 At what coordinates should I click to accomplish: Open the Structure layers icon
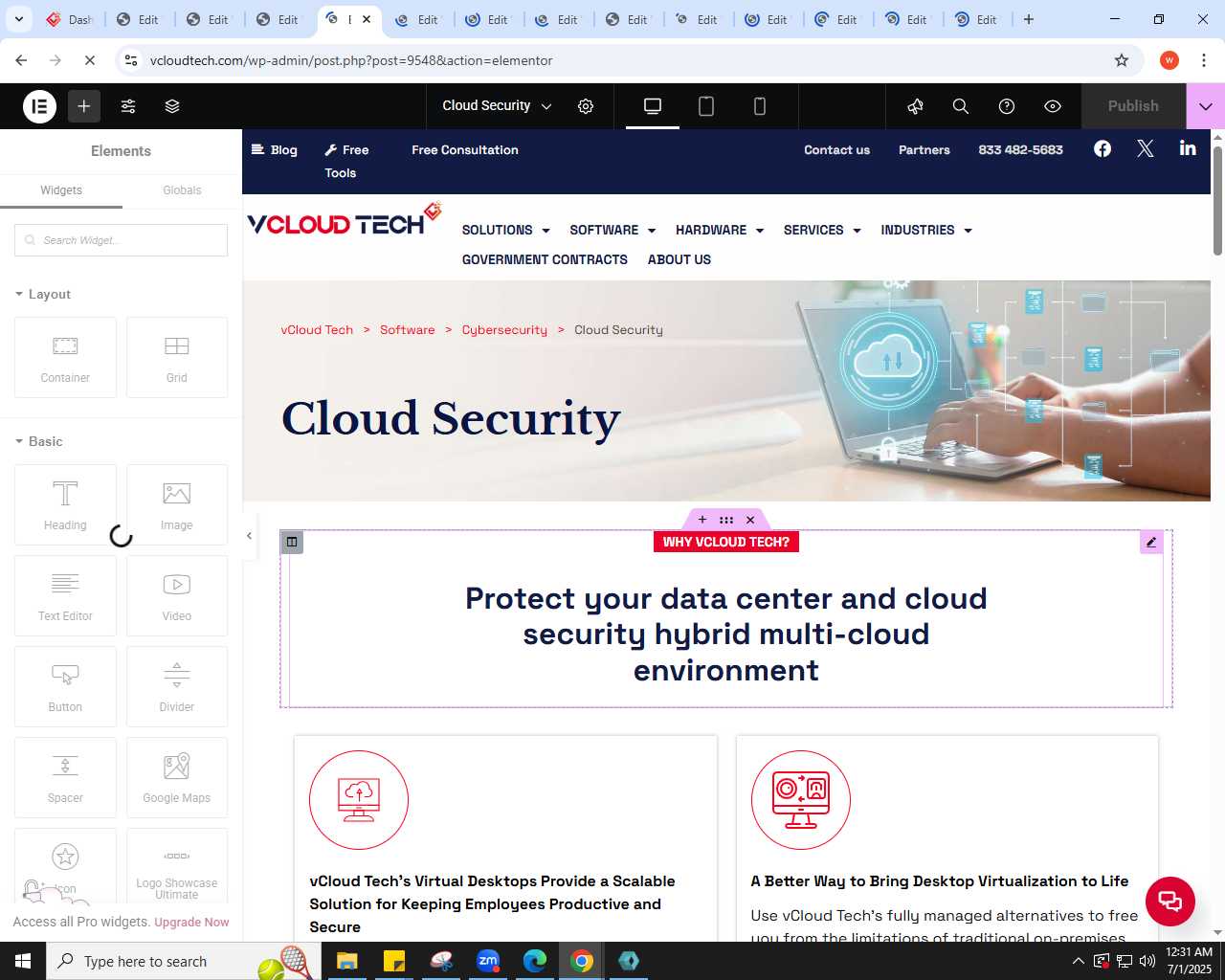tap(172, 106)
